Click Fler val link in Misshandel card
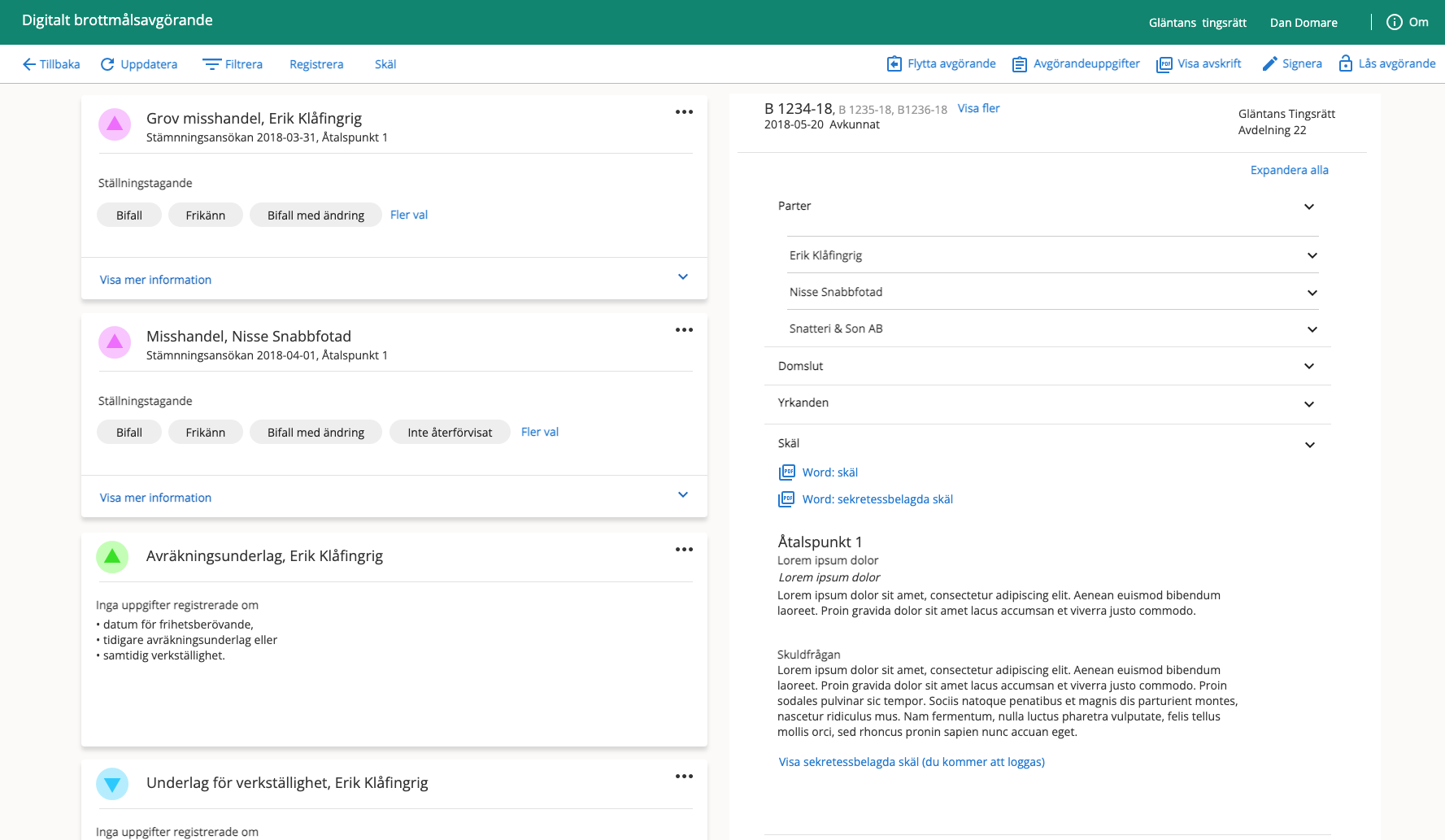1445x840 pixels. 540,432
